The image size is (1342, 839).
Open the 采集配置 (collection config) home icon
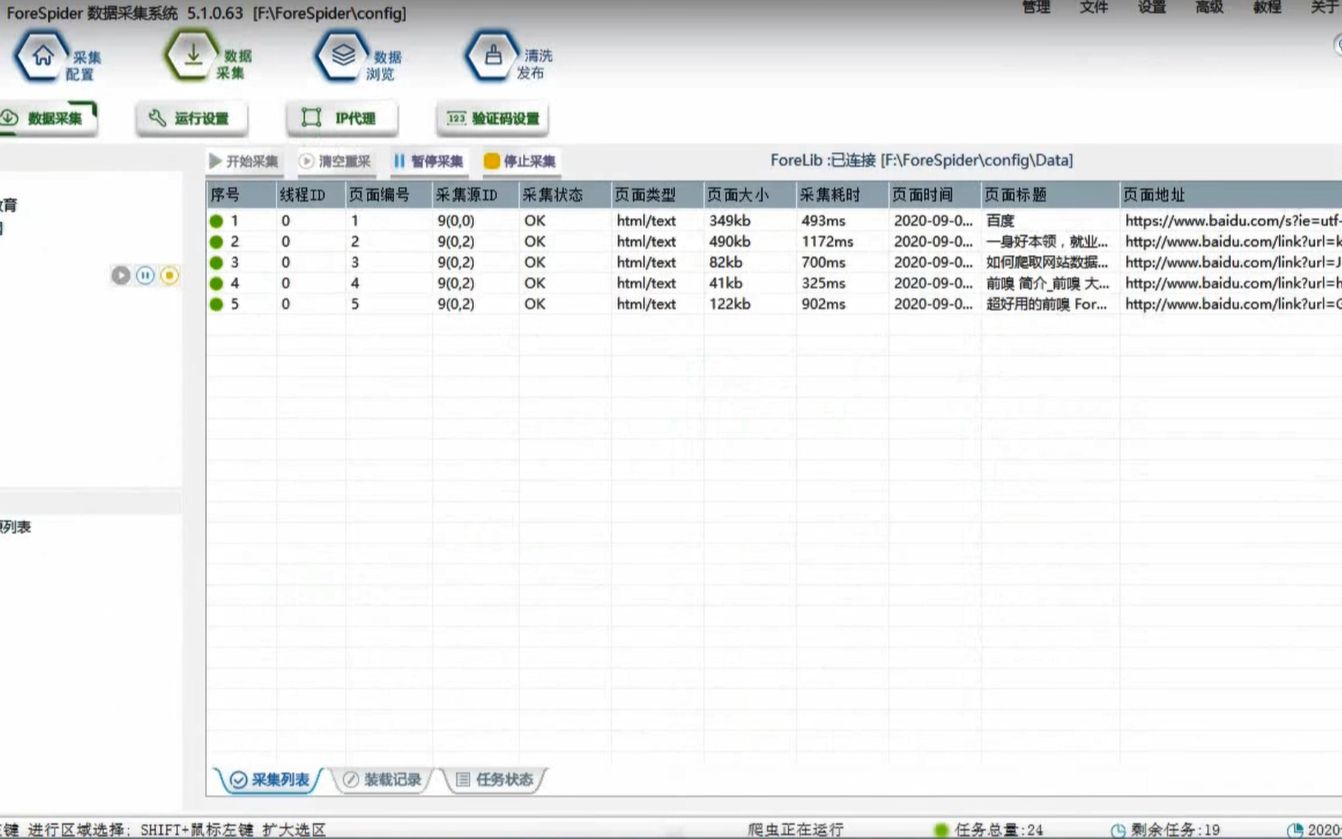click(40, 55)
